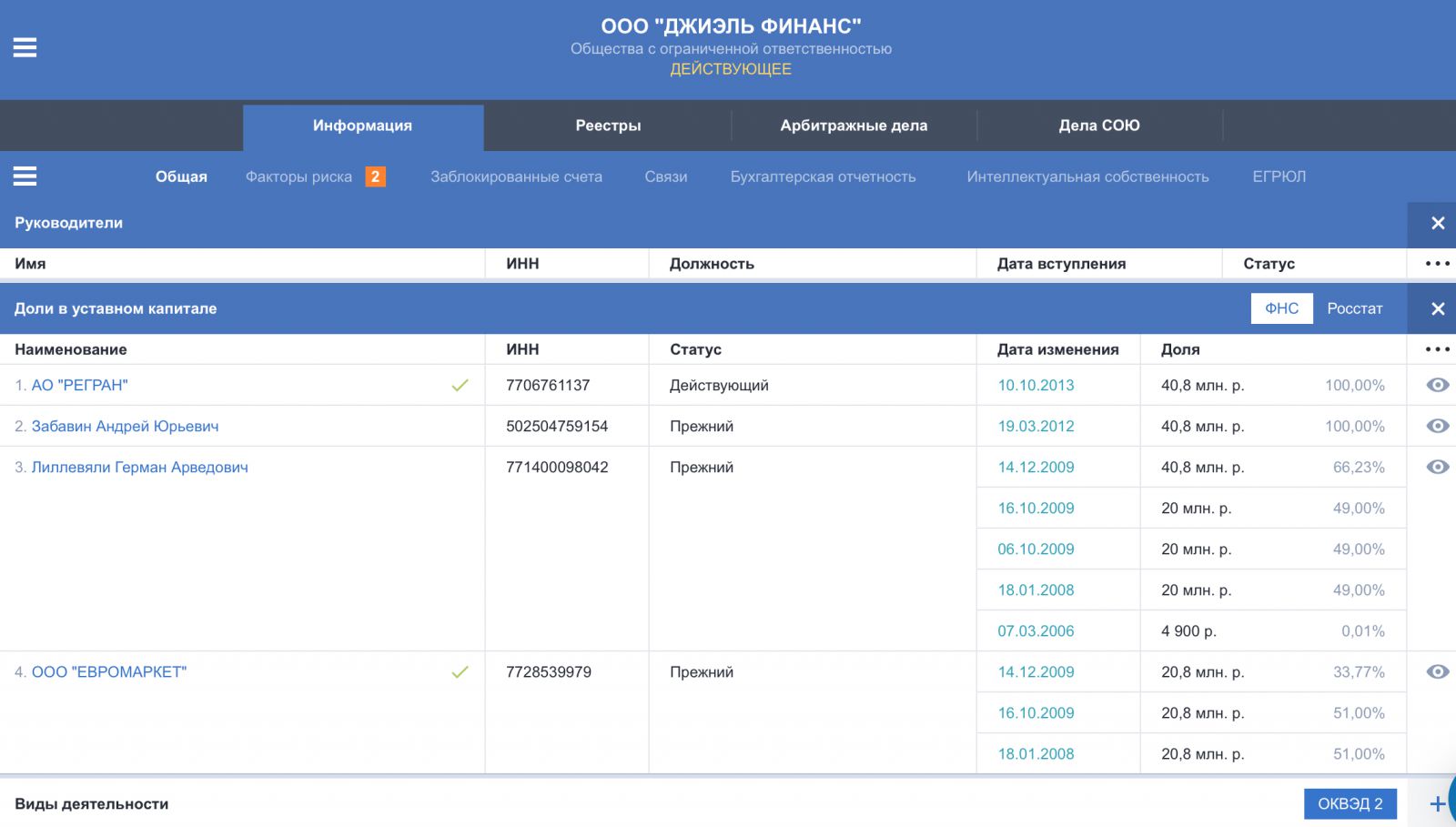1456x827 pixels.
Task: Select INN value 502504759154
Action: [557, 426]
